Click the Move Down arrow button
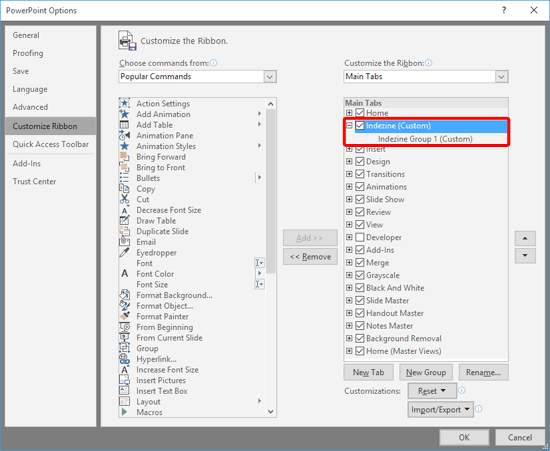The height and width of the screenshot is (451, 550). (525, 255)
